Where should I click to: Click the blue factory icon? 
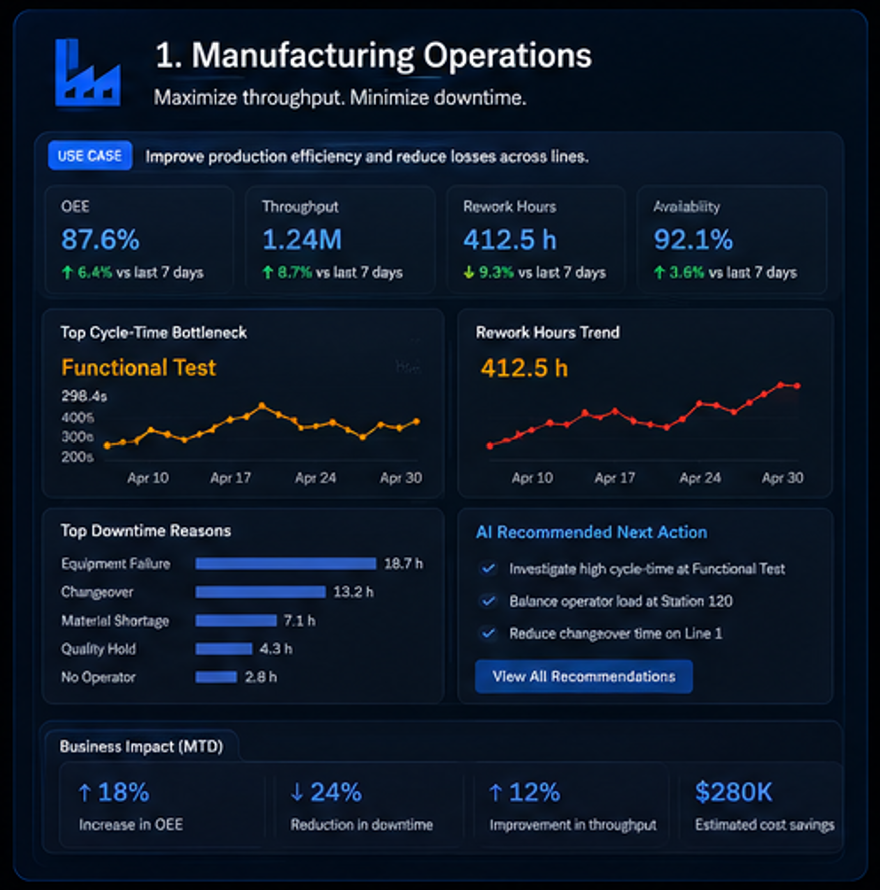pos(87,72)
